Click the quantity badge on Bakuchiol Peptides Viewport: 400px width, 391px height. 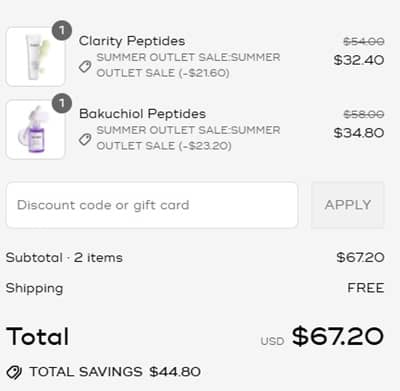point(62,103)
